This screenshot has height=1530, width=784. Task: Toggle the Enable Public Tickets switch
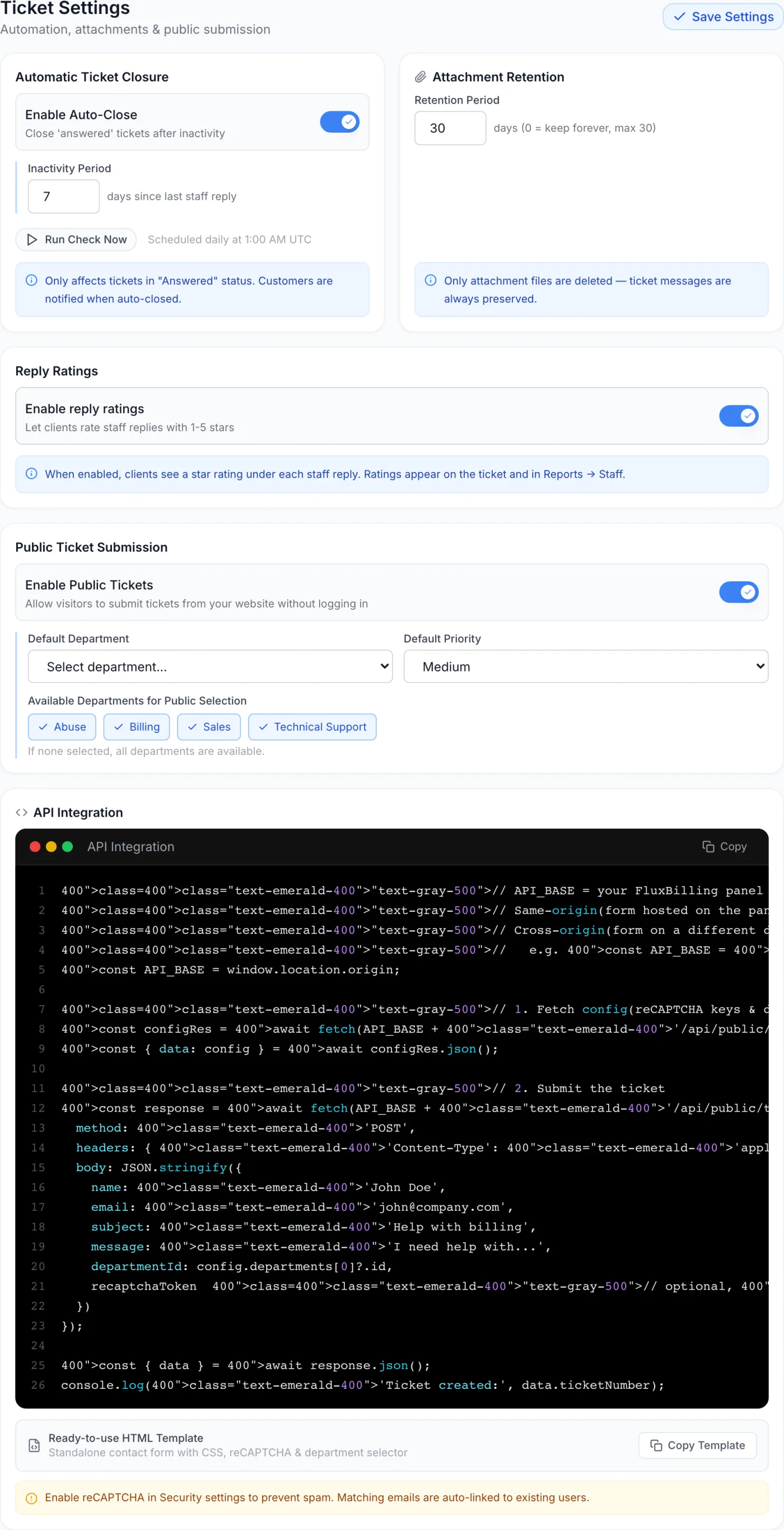click(x=738, y=592)
